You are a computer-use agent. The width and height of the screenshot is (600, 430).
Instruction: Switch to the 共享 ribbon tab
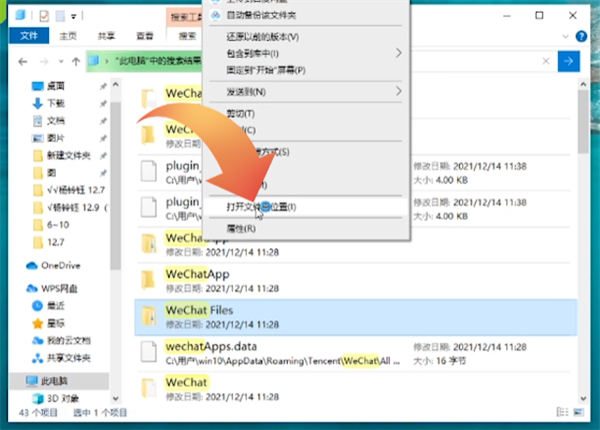(106, 36)
